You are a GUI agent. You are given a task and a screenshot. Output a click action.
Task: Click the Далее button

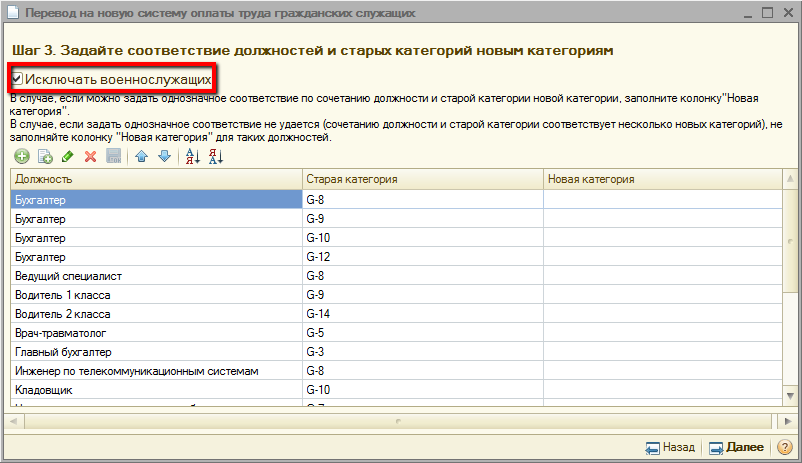(x=736, y=447)
